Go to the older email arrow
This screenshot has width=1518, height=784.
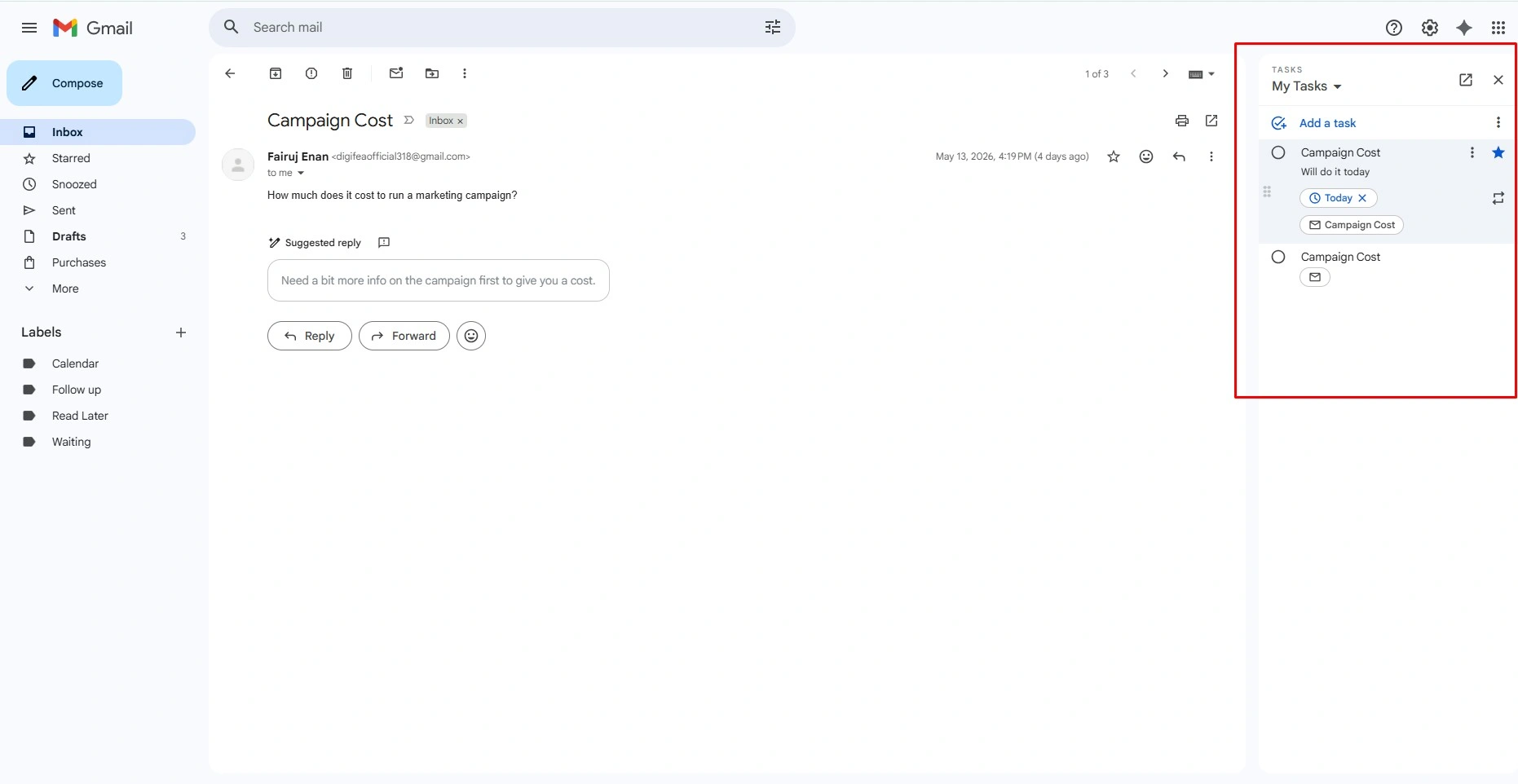click(1166, 73)
